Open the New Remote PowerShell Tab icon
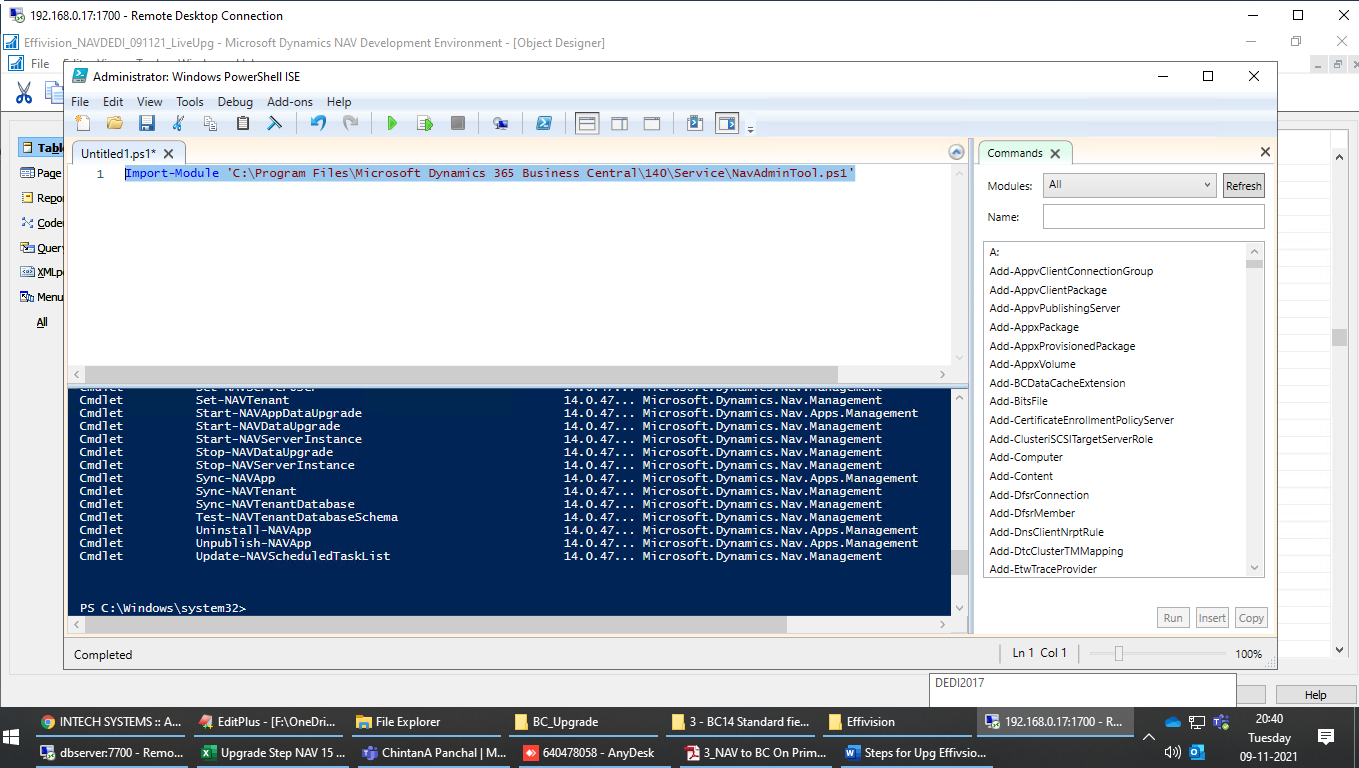This screenshot has width=1359, height=768. (500, 123)
